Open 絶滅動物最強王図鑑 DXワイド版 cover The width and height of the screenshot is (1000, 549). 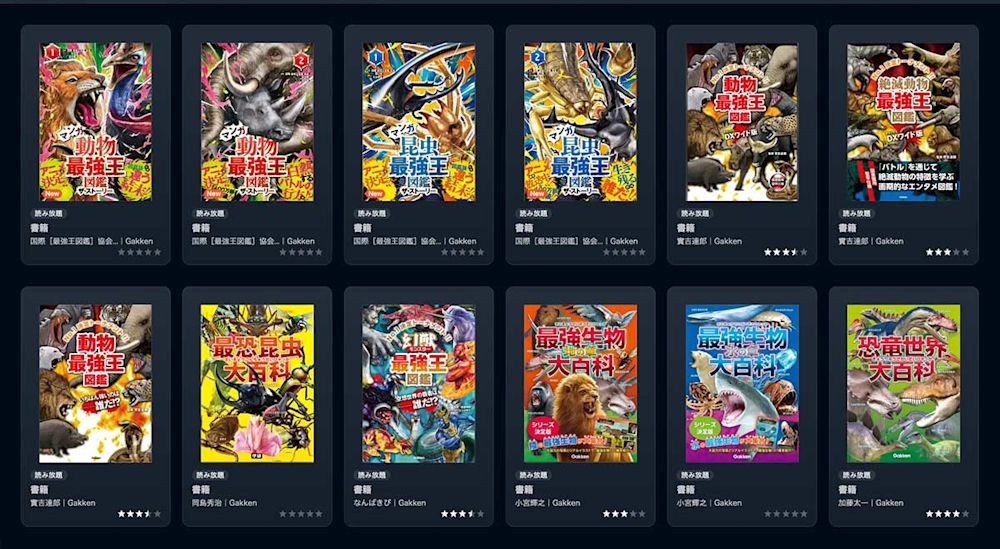point(904,122)
